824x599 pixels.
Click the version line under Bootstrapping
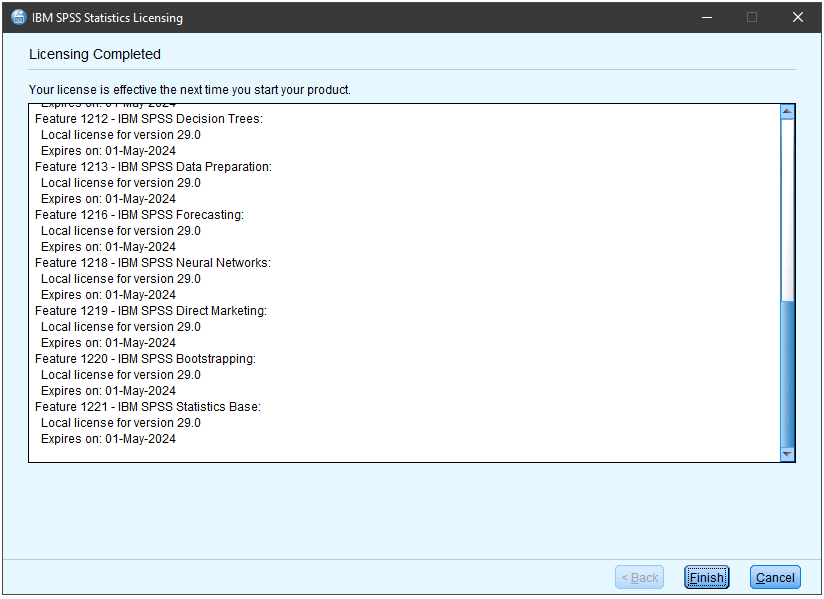[x=121, y=375]
